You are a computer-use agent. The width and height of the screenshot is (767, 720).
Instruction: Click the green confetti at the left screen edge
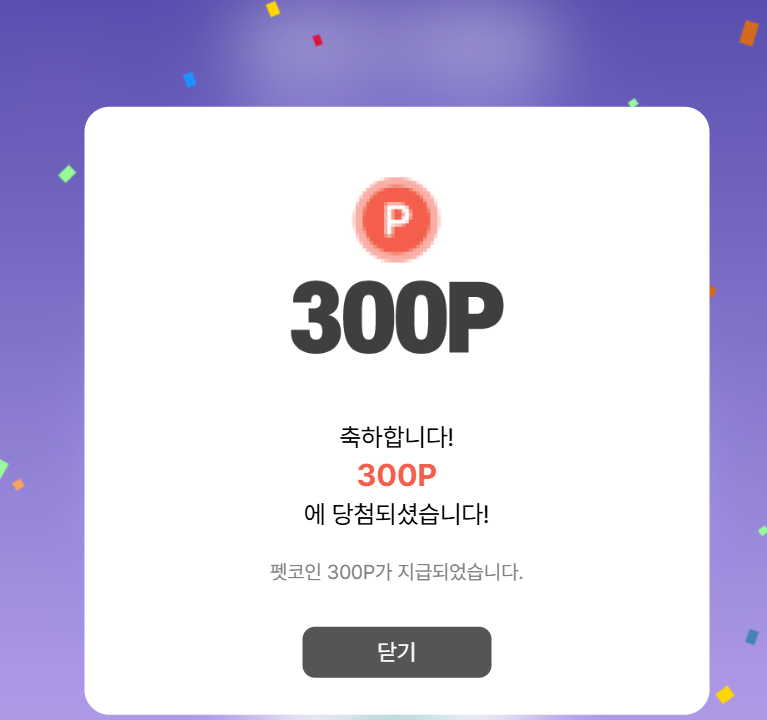pos(3,469)
